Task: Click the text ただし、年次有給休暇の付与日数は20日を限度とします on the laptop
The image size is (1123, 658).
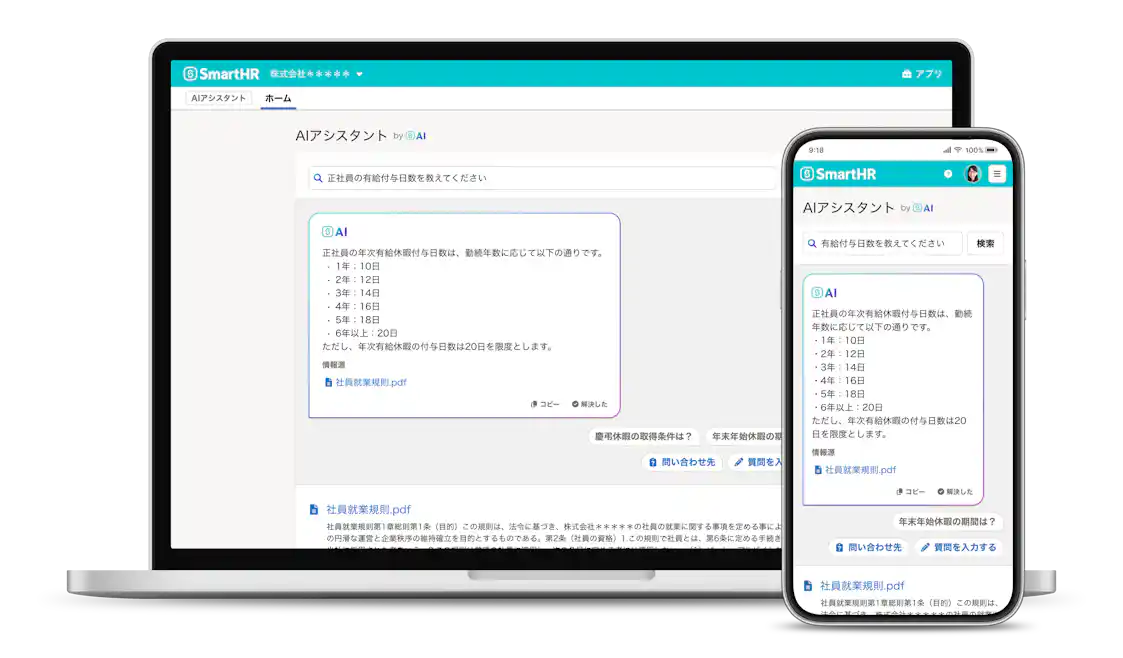Action: (438, 347)
